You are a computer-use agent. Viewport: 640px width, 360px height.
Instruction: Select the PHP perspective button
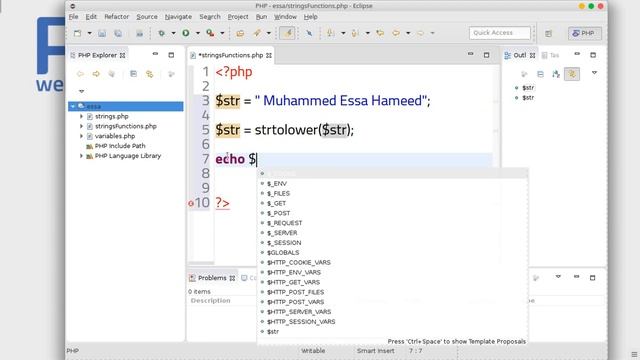click(x=584, y=33)
